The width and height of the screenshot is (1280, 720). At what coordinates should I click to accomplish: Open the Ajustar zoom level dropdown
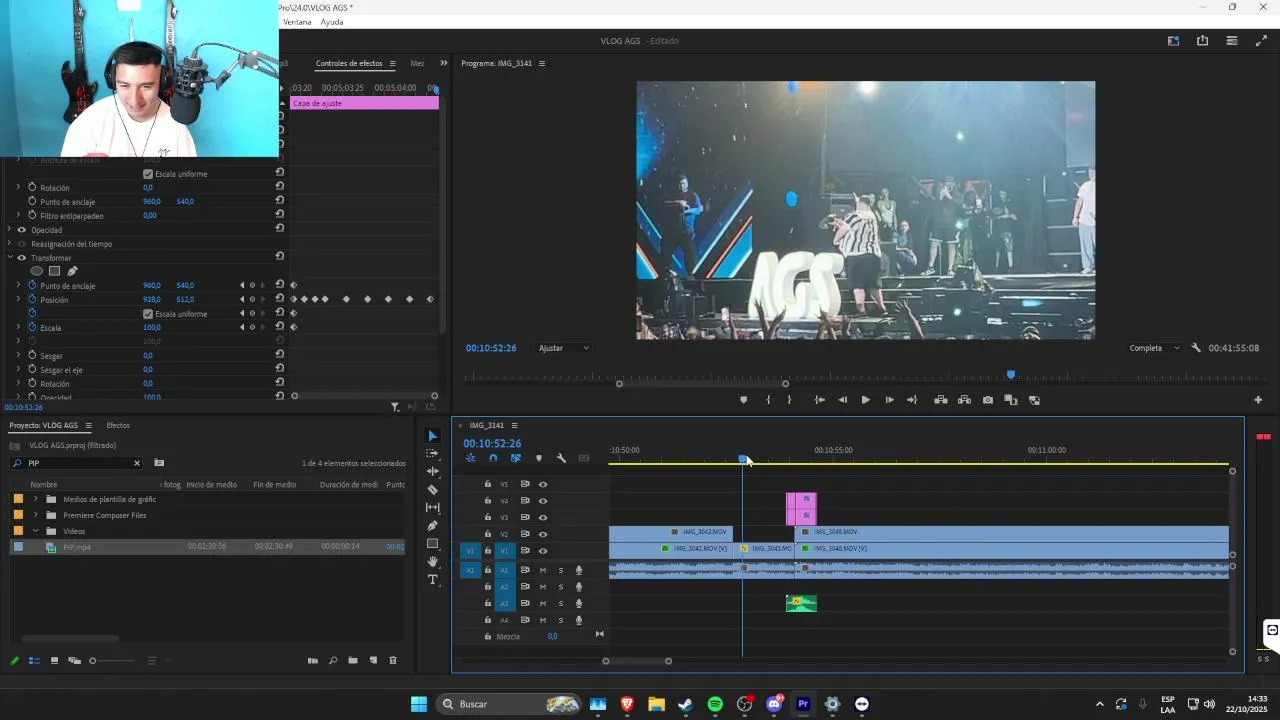coord(564,348)
